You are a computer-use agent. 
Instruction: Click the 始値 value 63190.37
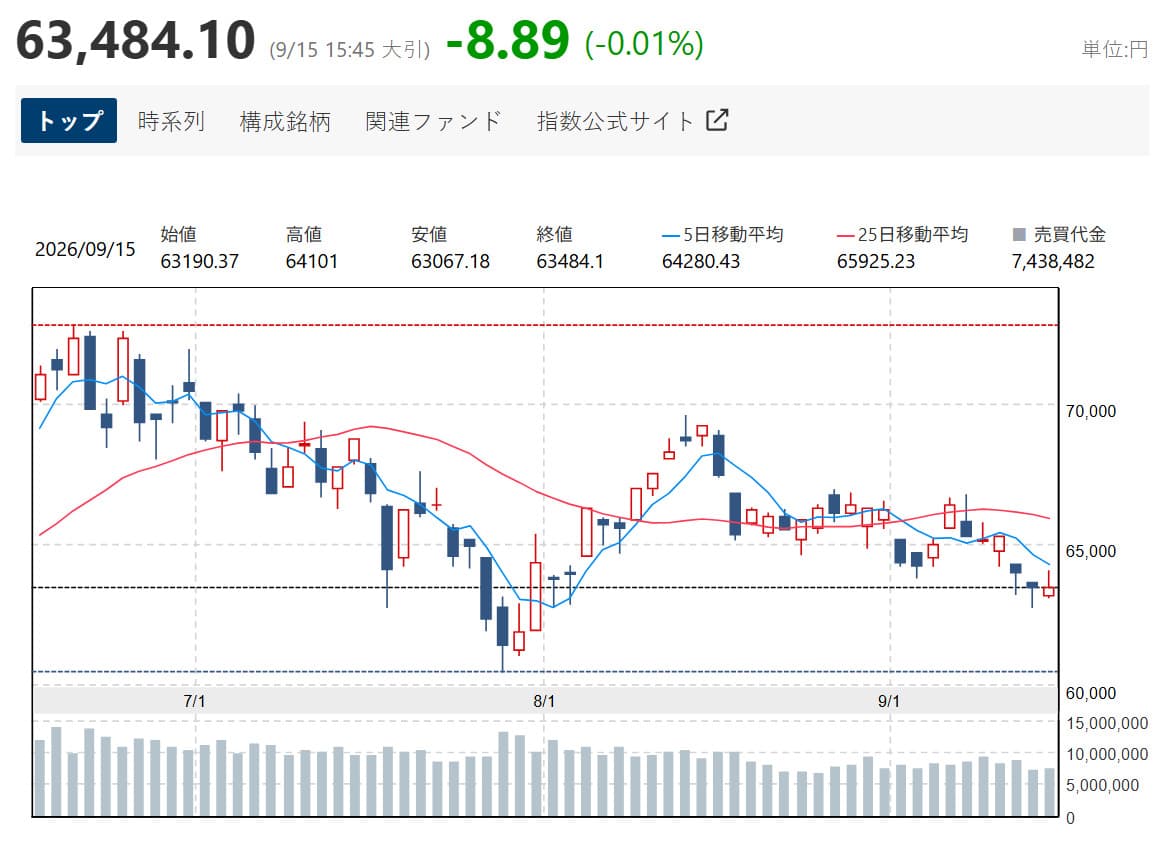[x=200, y=261]
